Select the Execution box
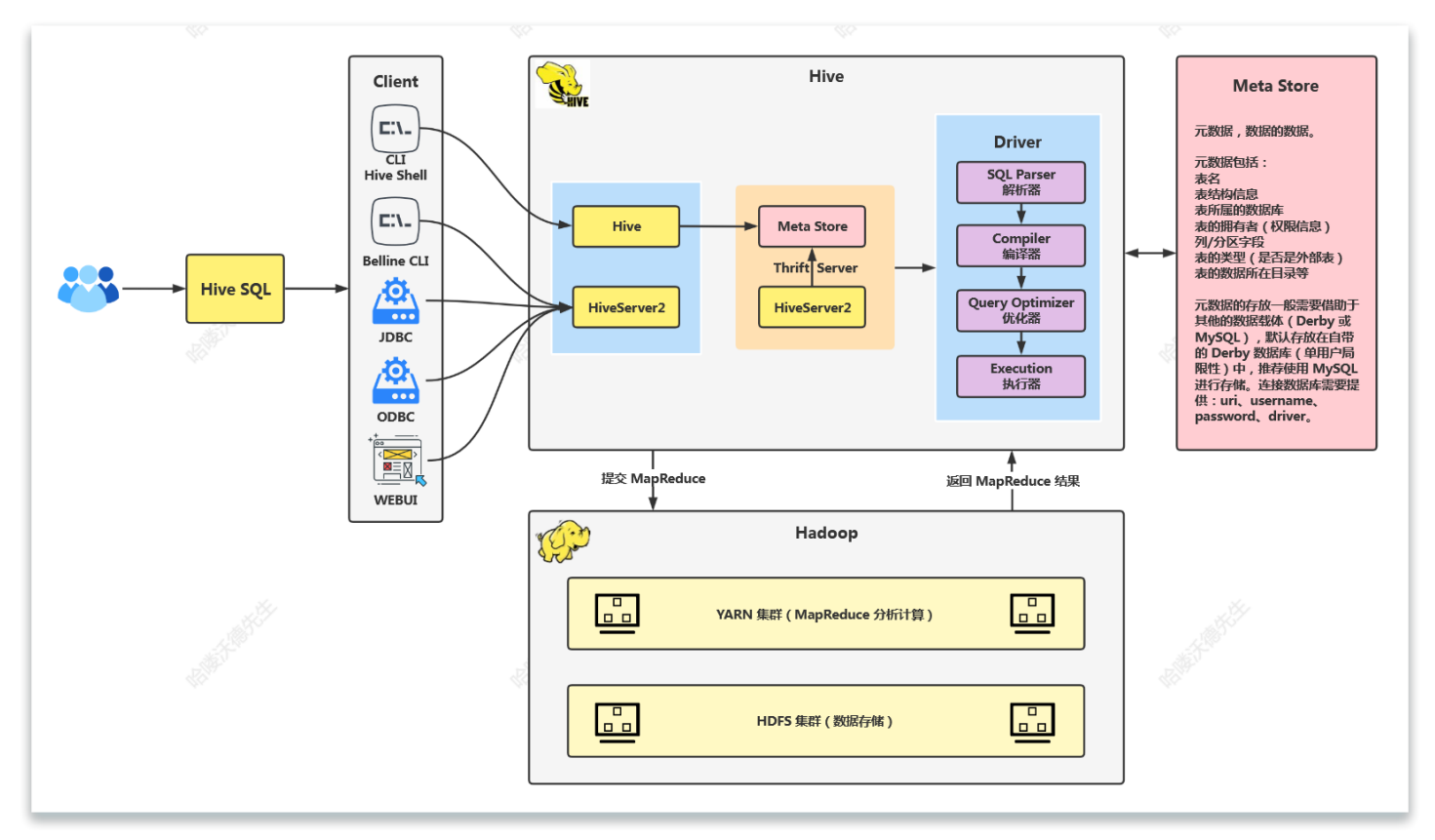Image resolution: width=1435 pixels, height=840 pixels. 1021,376
